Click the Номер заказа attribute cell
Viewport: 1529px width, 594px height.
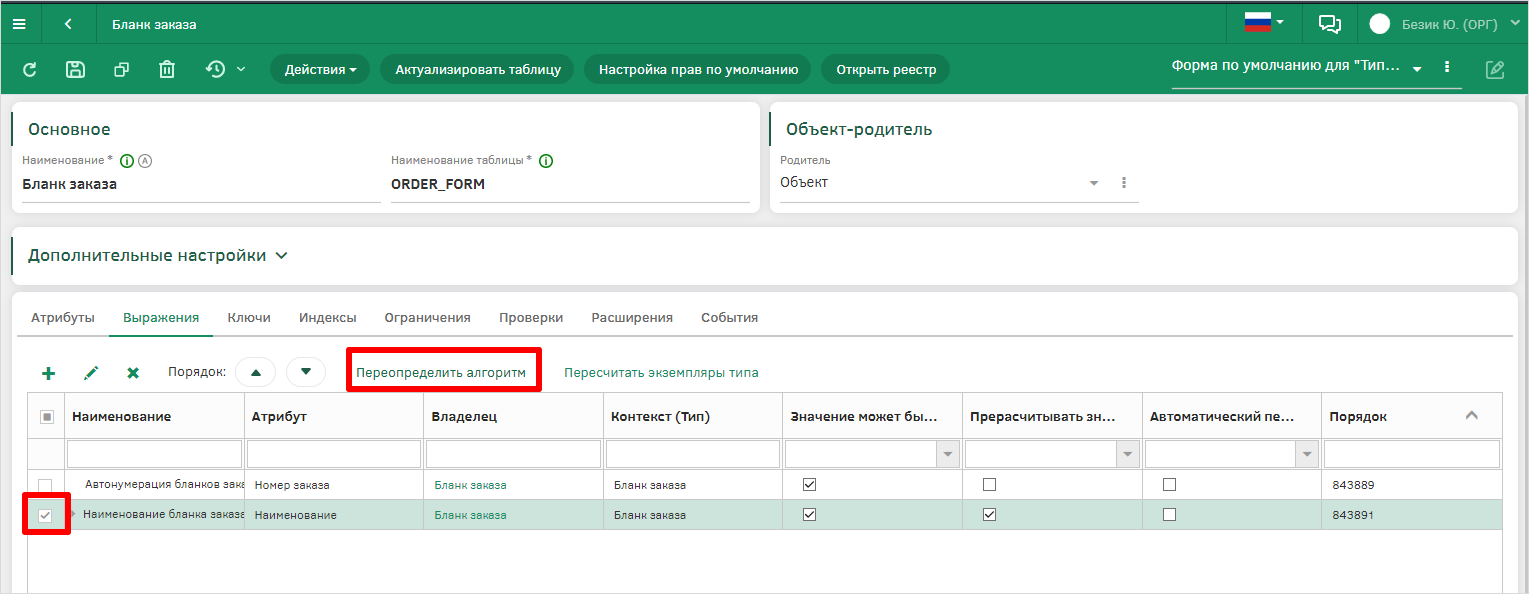click(334, 485)
